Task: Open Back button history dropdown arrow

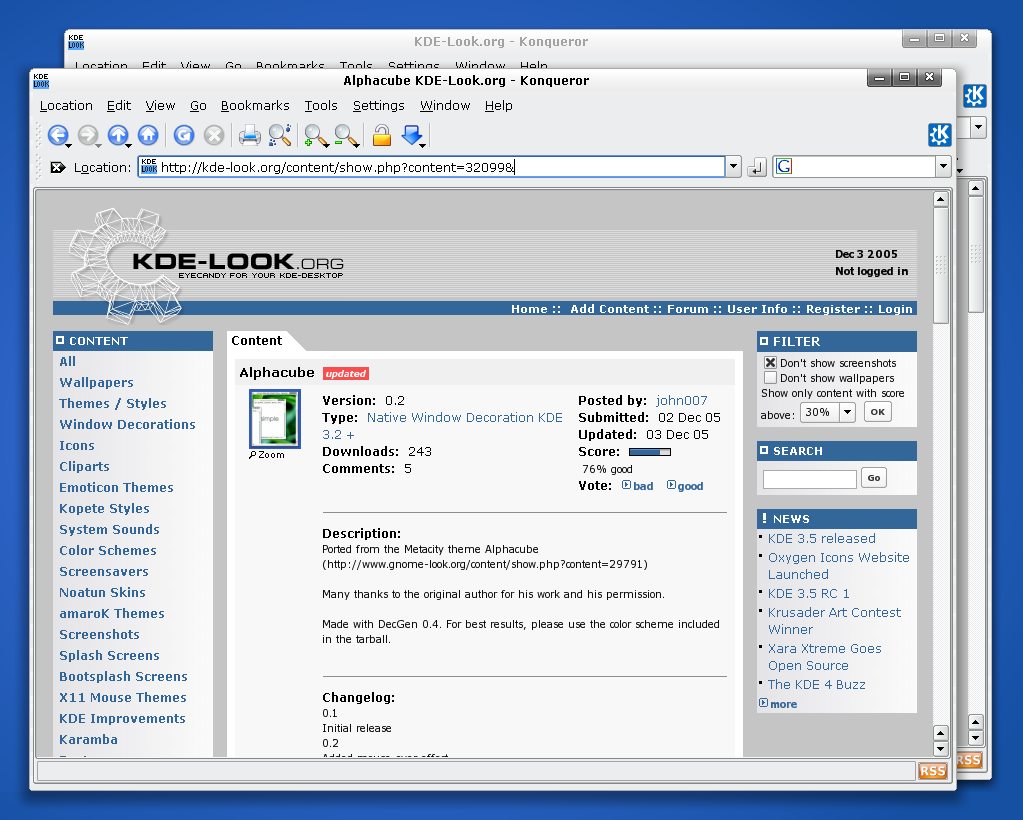Action: [x=69, y=145]
